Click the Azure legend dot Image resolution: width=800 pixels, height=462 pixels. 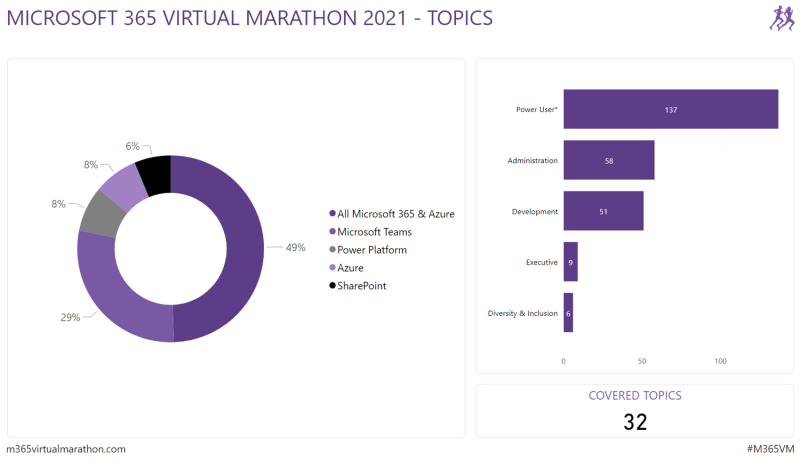pos(332,268)
